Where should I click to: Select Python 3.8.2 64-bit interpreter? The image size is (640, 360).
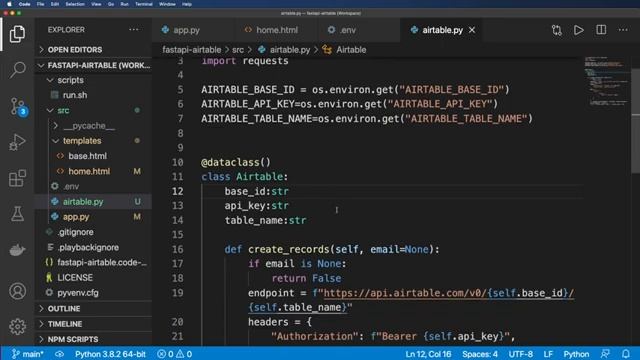[x=110, y=354]
